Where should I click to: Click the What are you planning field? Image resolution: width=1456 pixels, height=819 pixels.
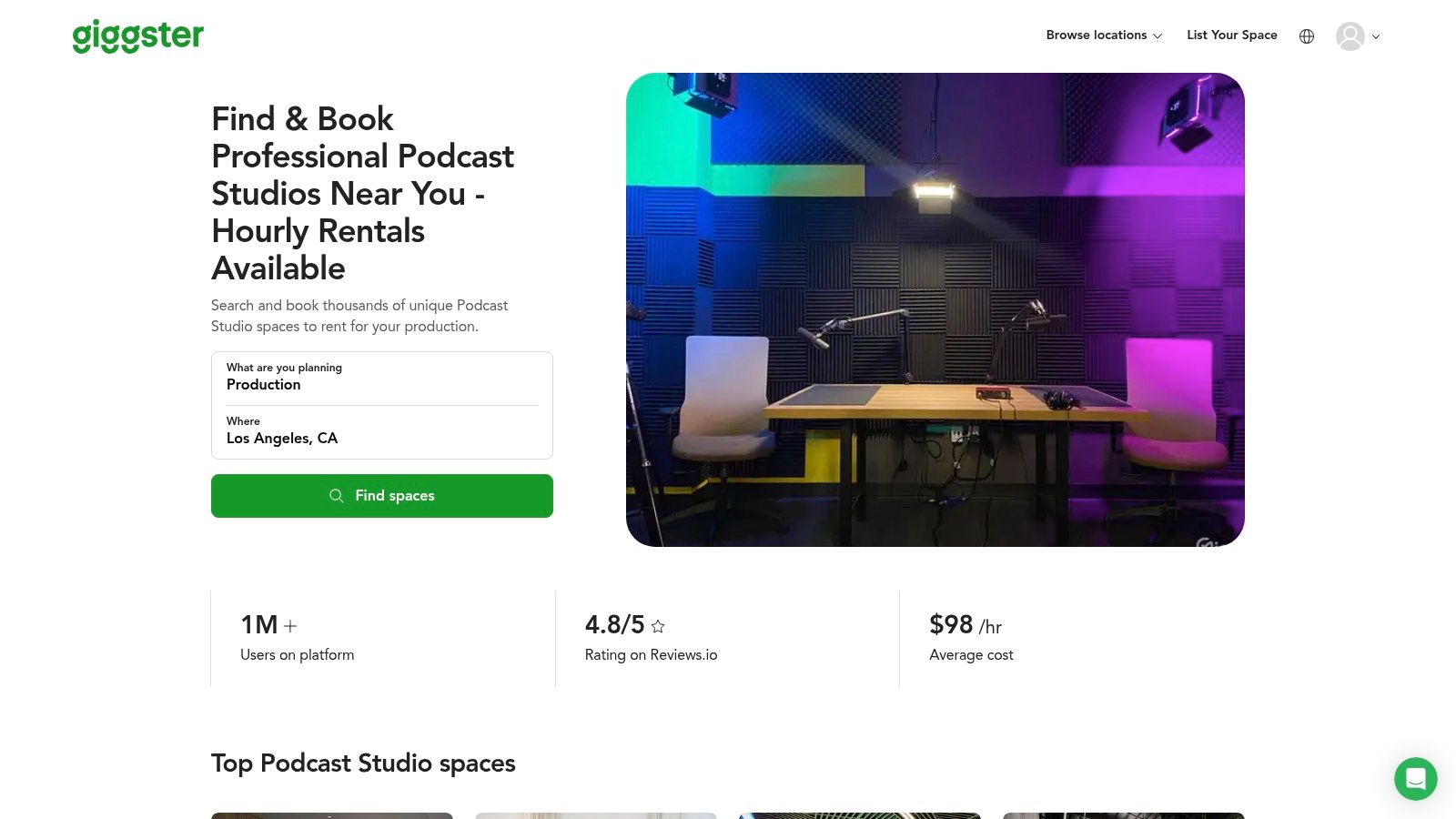point(382,378)
